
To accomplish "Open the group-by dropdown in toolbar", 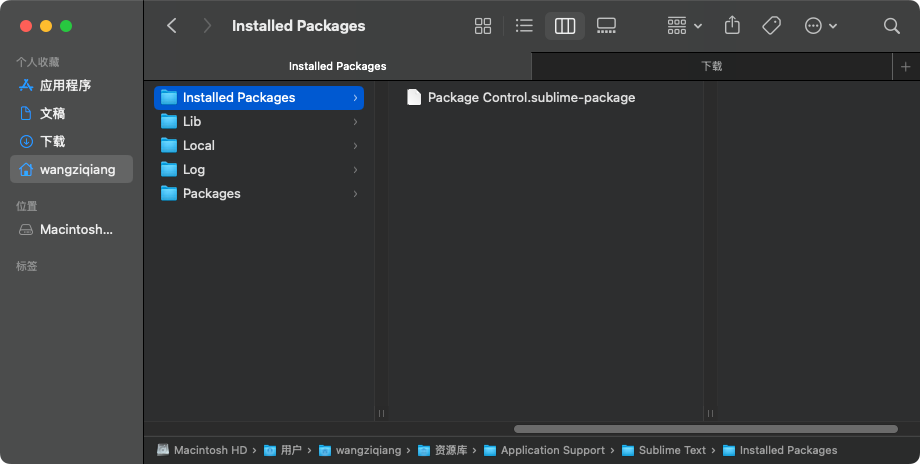I will (x=685, y=26).
